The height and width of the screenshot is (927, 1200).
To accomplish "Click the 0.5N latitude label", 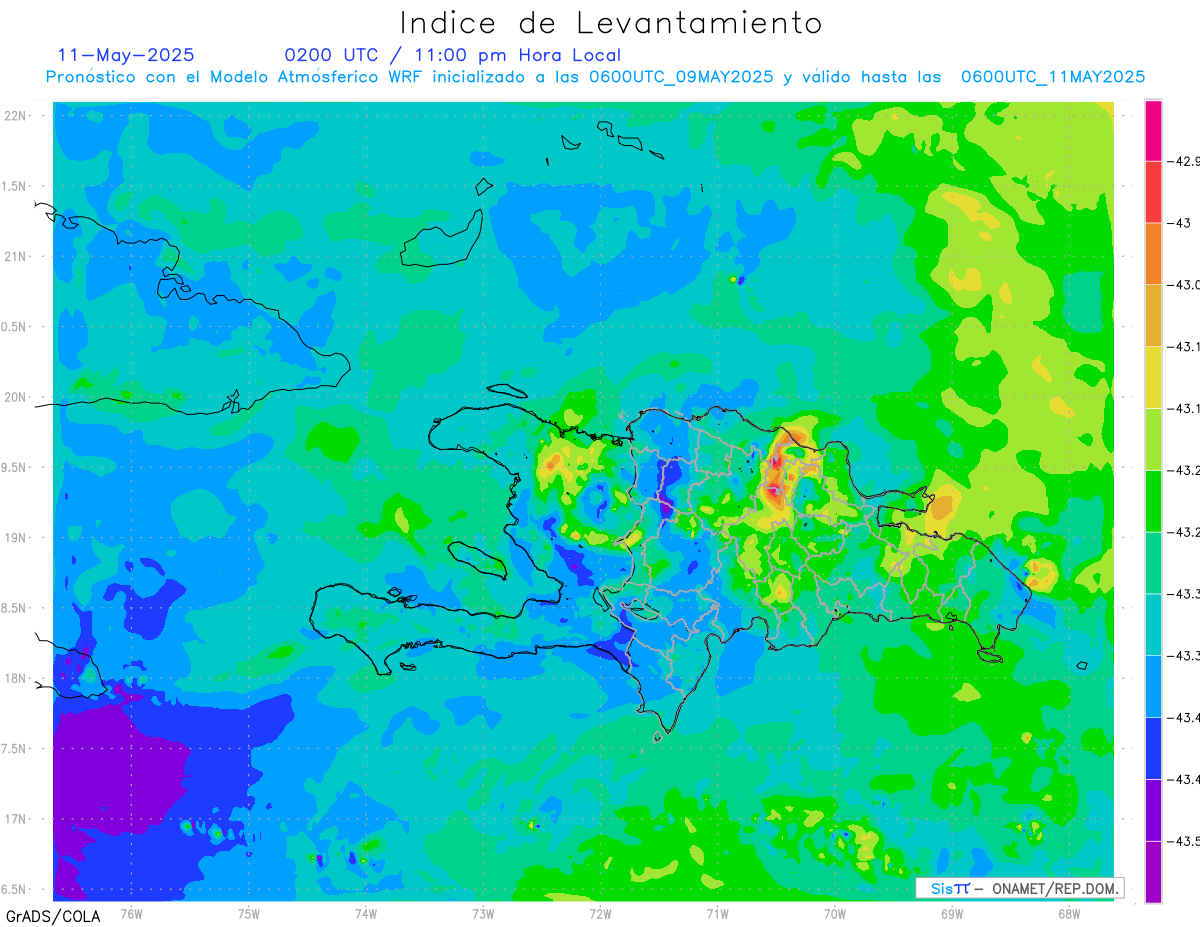I will tap(14, 327).
